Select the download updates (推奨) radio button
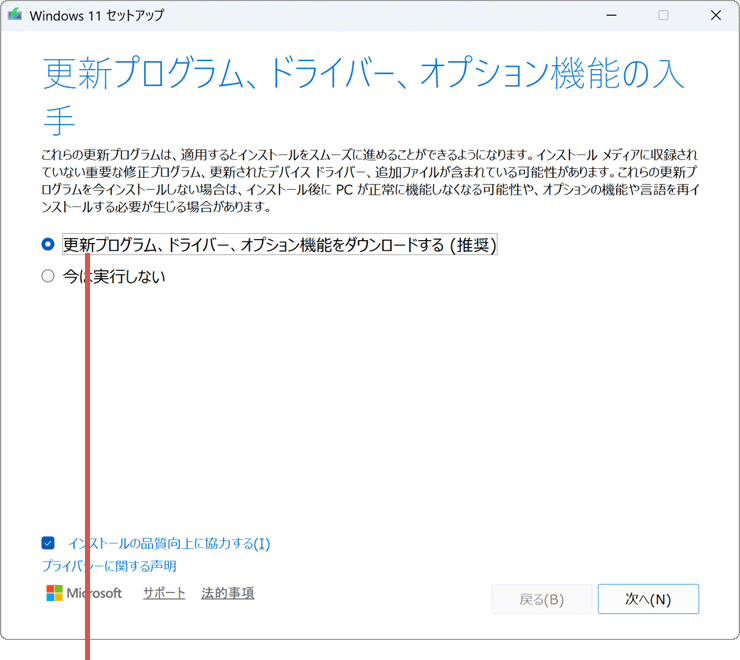This screenshot has width=740, height=660. tap(48, 245)
